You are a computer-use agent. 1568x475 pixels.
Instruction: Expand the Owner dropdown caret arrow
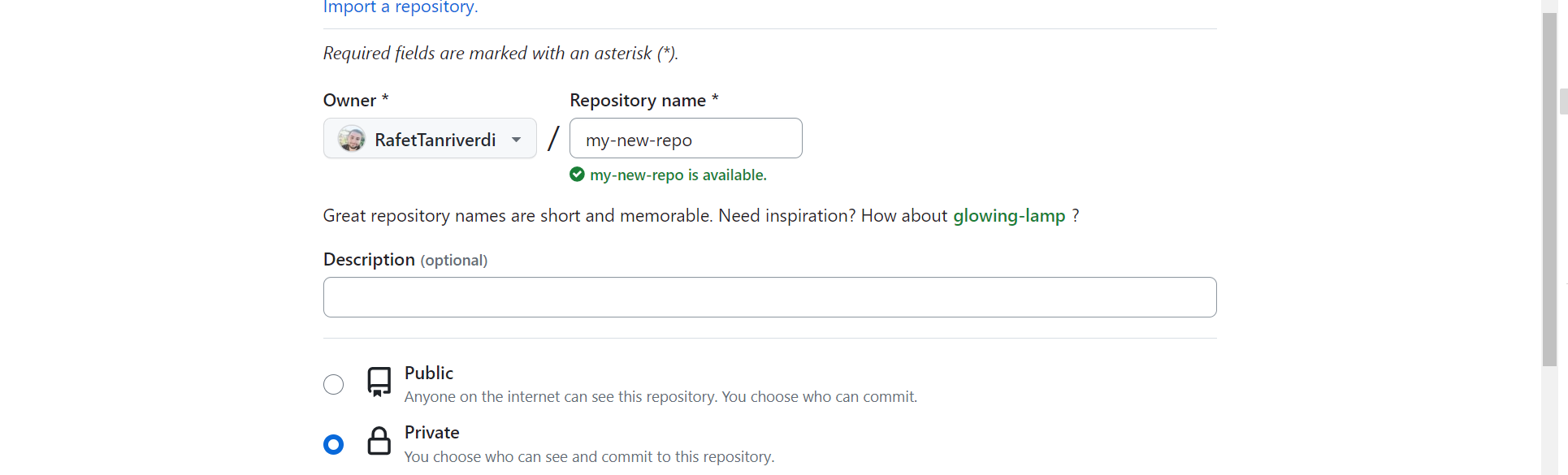(x=516, y=140)
